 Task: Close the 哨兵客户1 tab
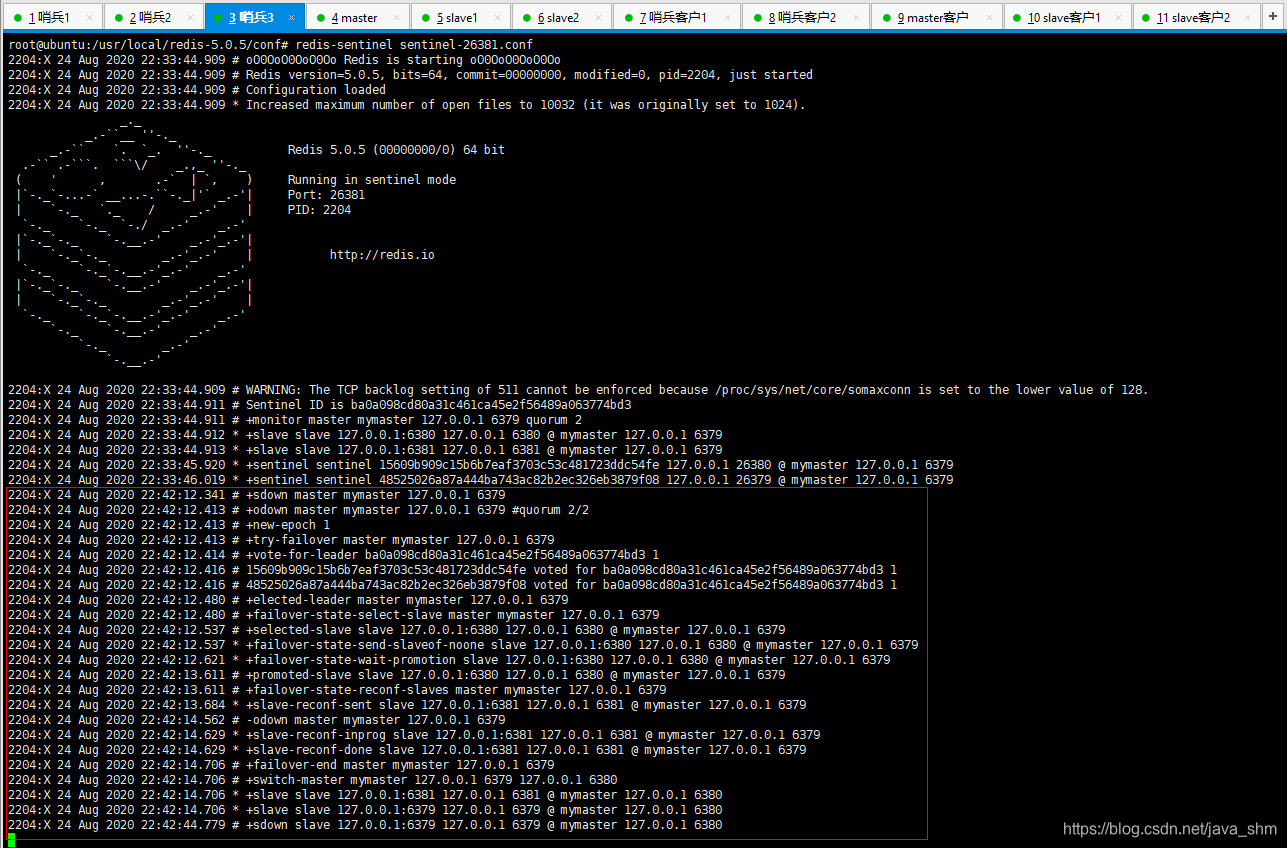point(727,18)
